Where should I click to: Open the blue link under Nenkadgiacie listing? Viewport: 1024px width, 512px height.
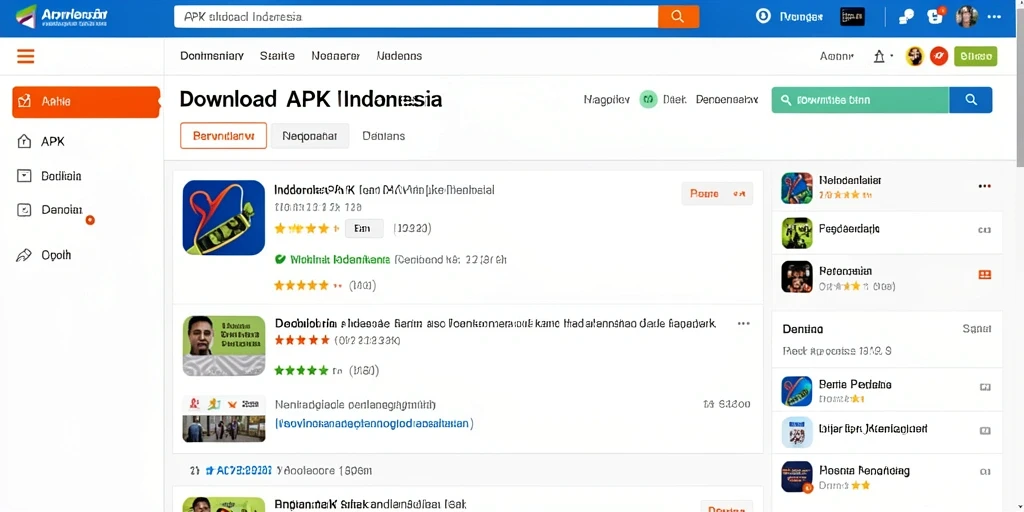374,423
